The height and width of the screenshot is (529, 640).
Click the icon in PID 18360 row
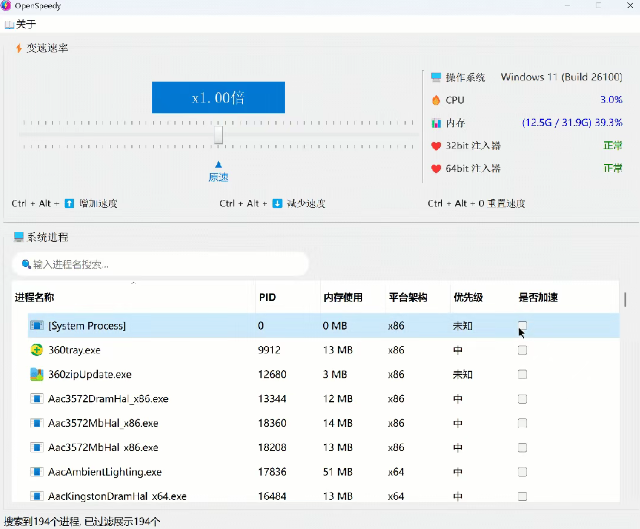coord(37,423)
